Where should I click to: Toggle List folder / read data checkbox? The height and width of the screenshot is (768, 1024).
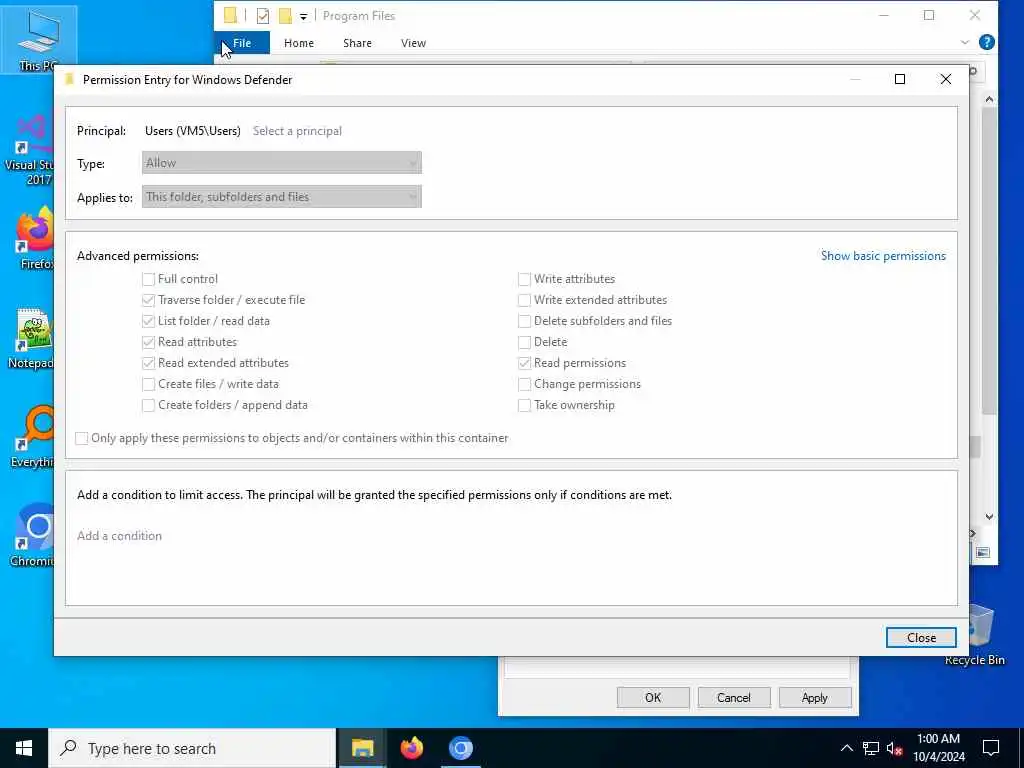[149, 321]
